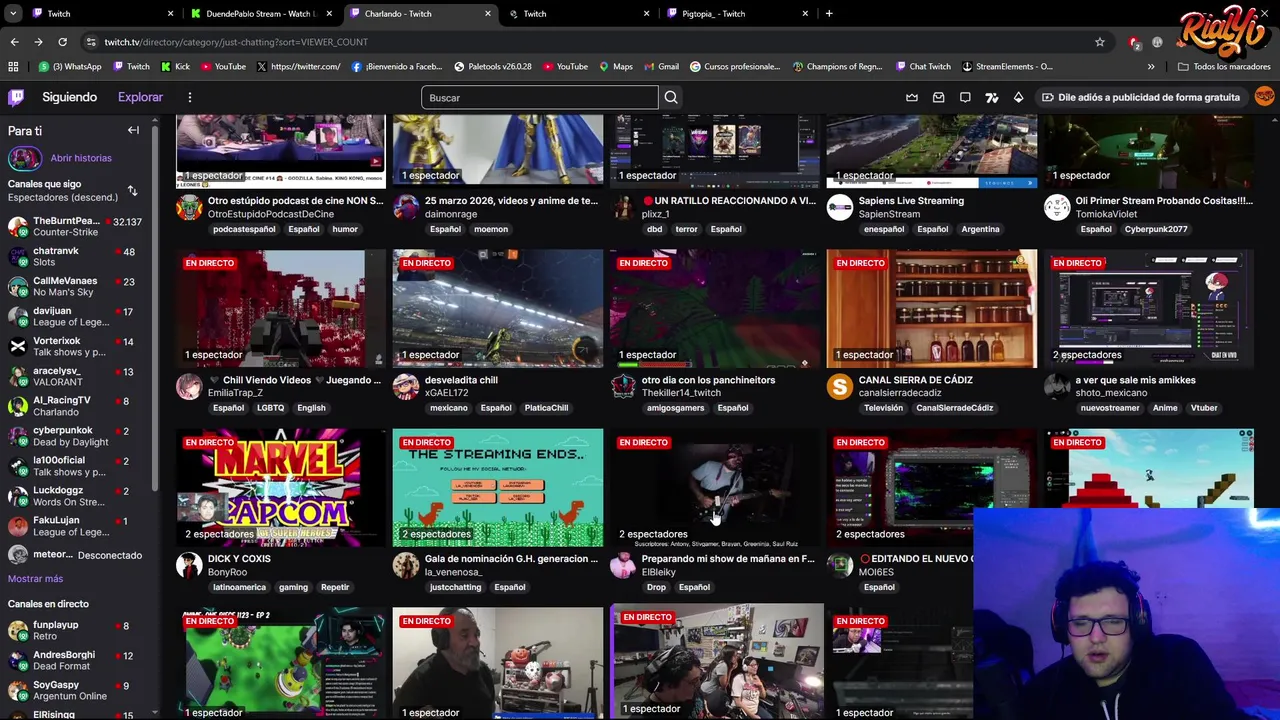This screenshot has height=720, width=1280.
Task: Open the three-dot menu beside Explorar
Action: (189, 97)
